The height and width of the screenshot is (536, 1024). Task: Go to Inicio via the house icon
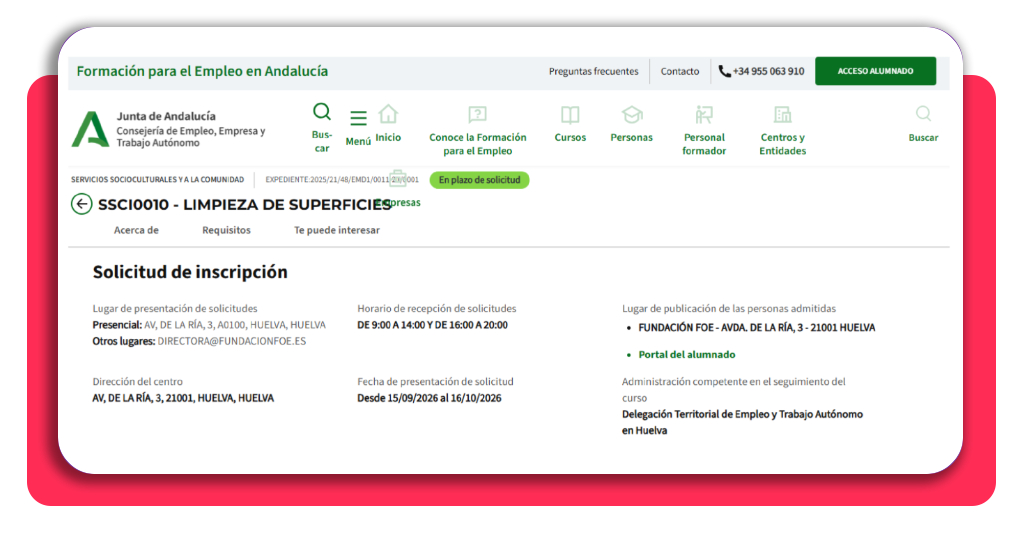pos(388,114)
